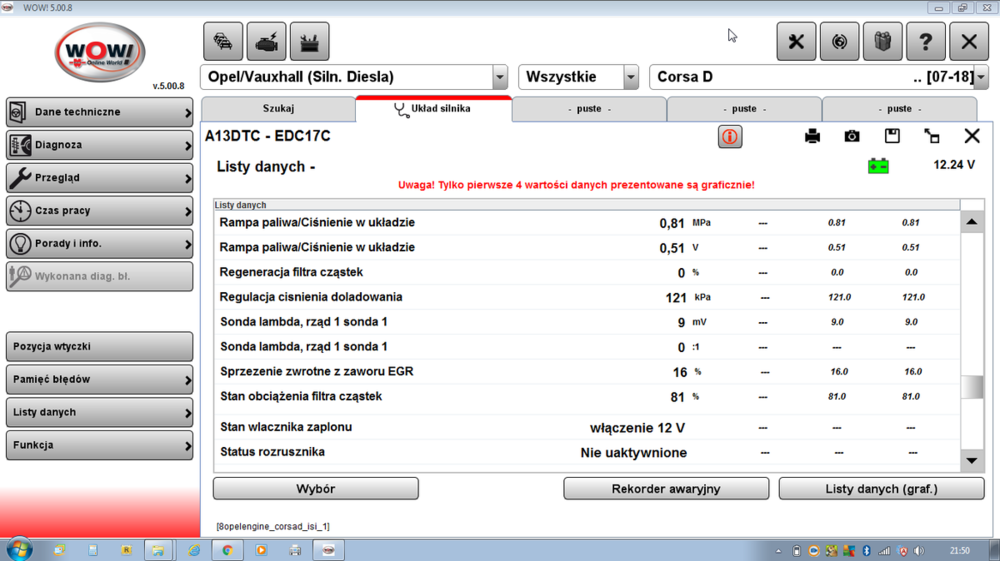Image resolution: width=1000 pixels, height=561 pixels.
Task: Click the engine diagnostics toolbar icon
Action: [x=266, y=42]
